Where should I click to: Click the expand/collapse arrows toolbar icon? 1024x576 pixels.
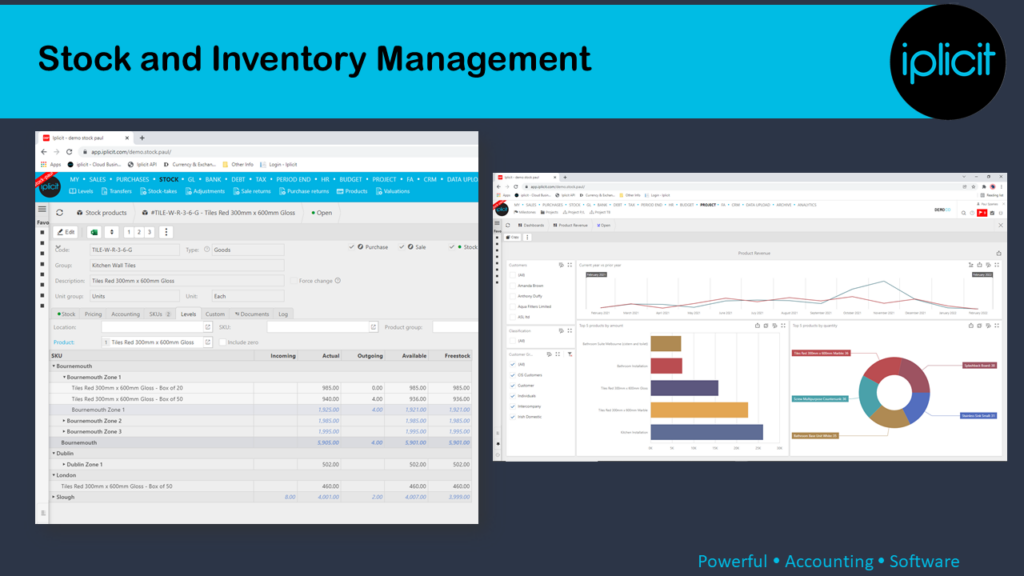(x=112, y=232)
